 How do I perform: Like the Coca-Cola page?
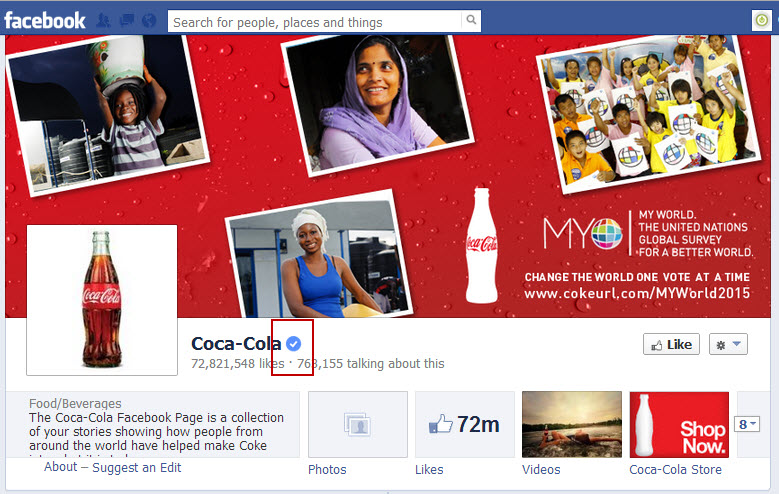[671, 344]
